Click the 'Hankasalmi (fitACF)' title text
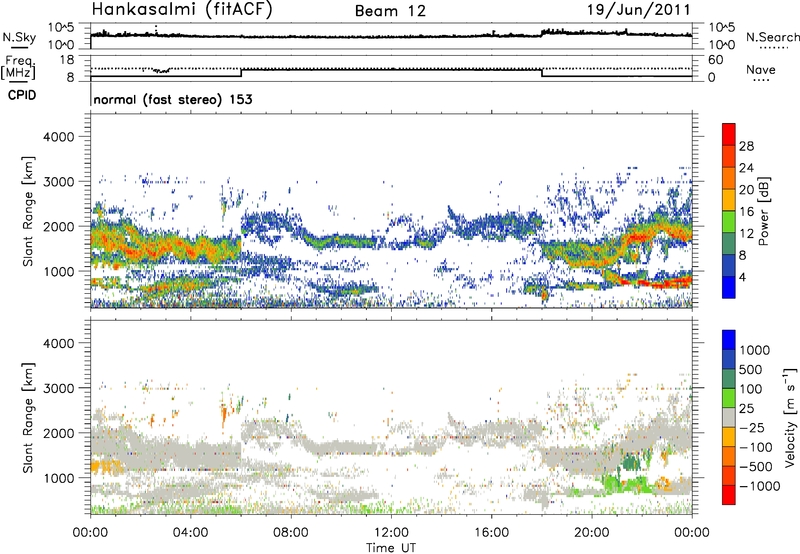Screen dimensions: 800x554 click(182, 9)
